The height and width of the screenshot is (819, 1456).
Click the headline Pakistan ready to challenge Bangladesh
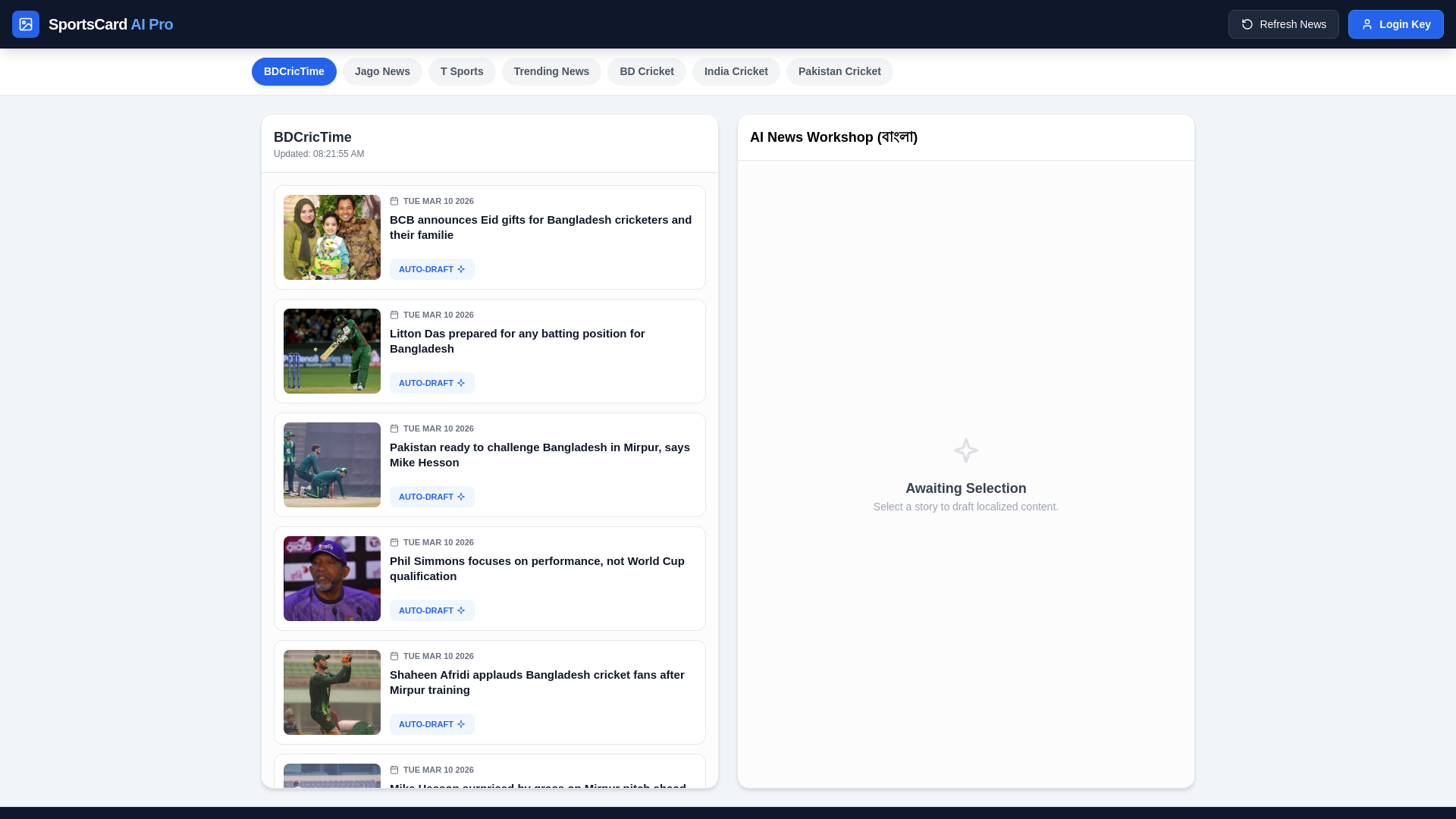click(x=540, y=455)
